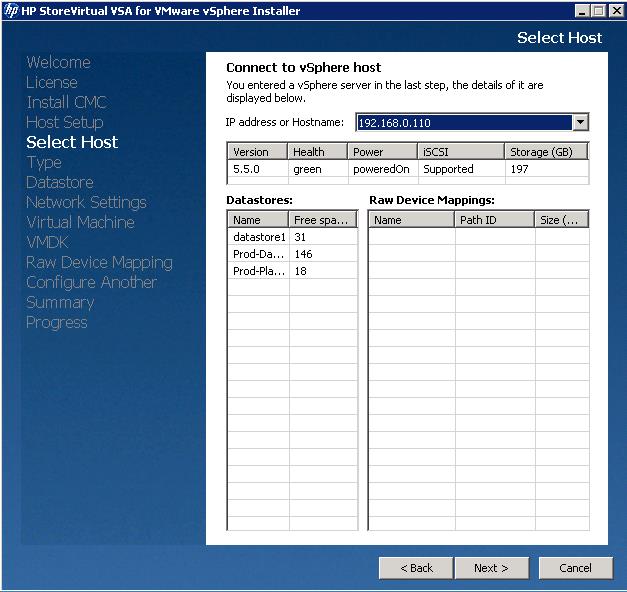Select the License step in sidebar

click(x=52, y=82)
